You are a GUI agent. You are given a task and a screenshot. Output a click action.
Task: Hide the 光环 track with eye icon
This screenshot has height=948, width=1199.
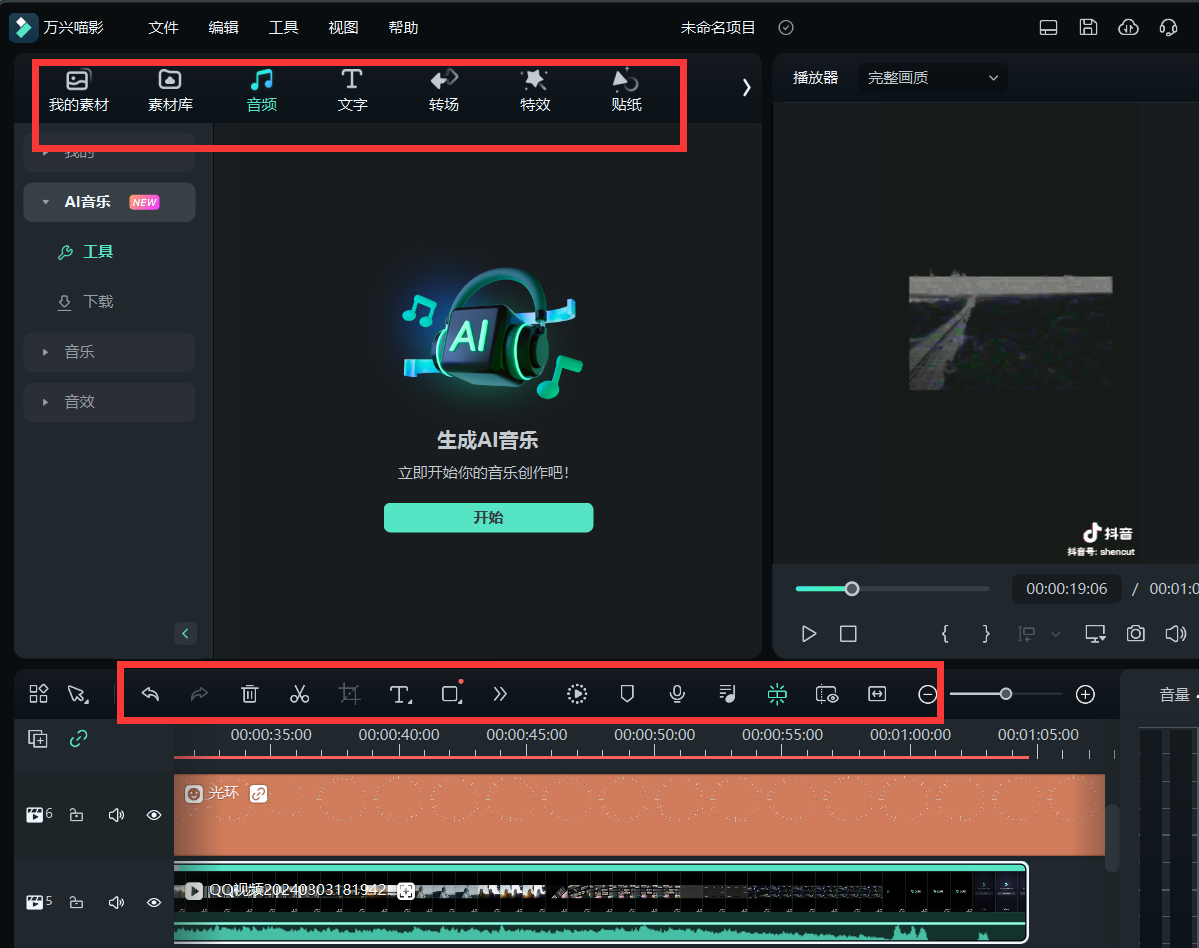[x=154, y=815]
